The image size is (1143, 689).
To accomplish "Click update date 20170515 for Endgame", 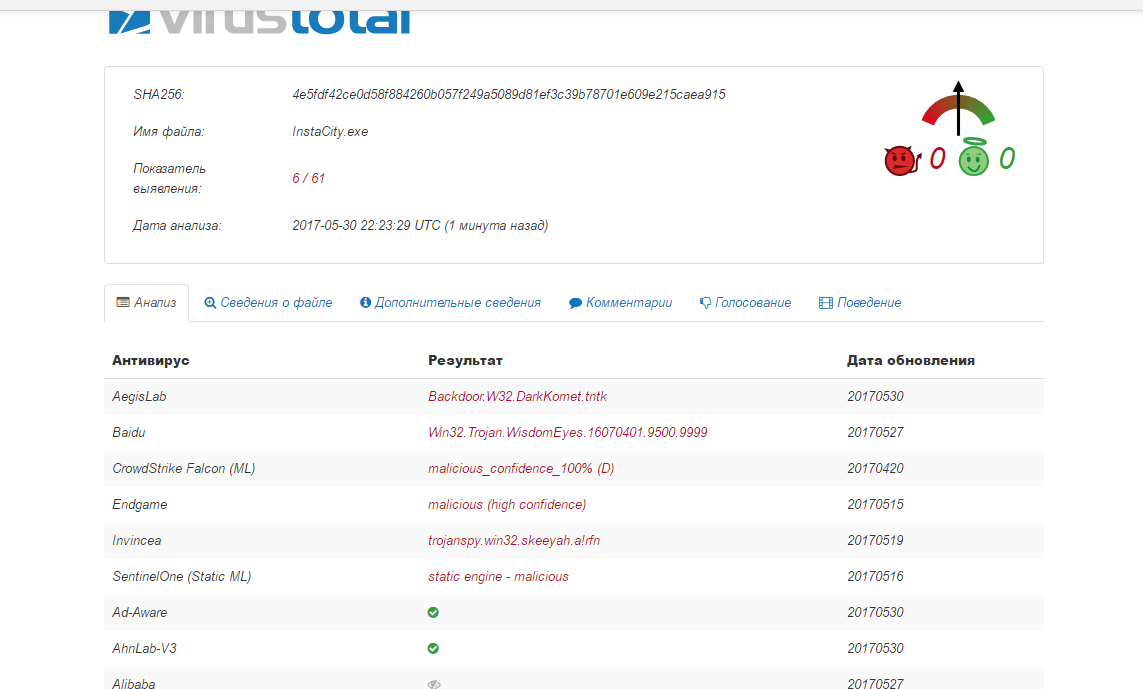I will coord(875,505).
